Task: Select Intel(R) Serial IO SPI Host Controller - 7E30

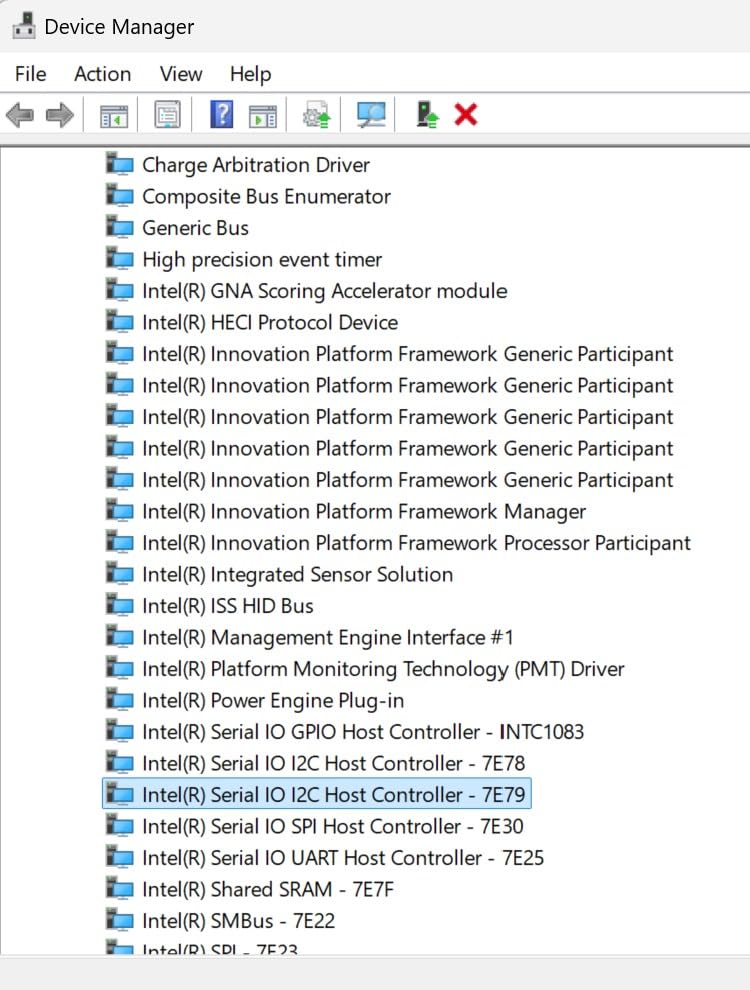Action: tap(333, 826)
